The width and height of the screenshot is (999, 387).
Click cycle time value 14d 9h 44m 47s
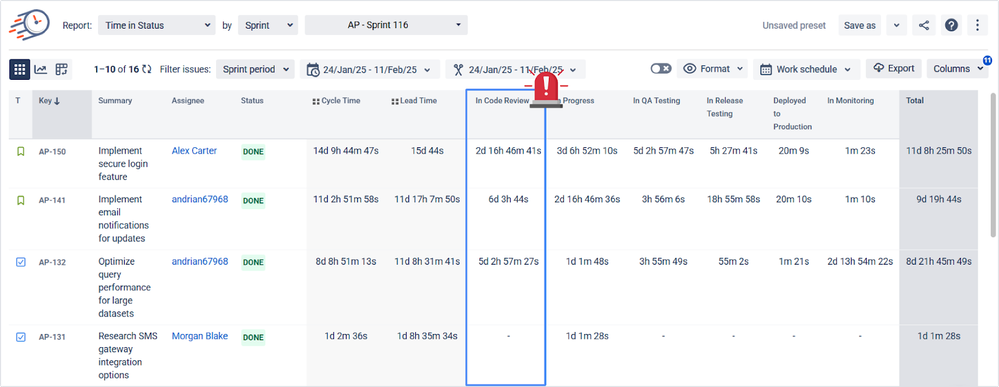[x=346, y=151]
